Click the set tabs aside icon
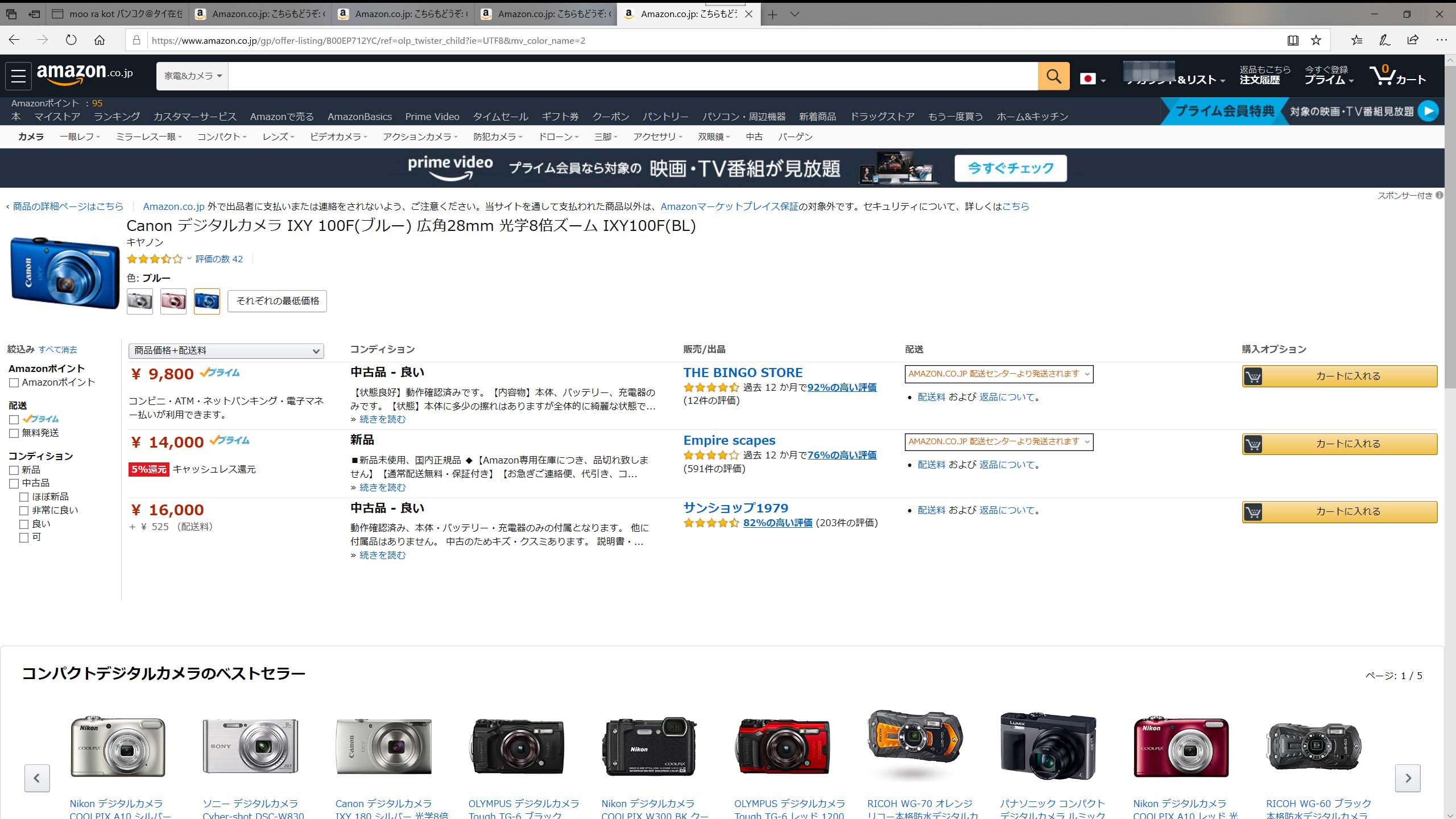This screenshot has height=819, width=1456. click(x=35, y=14)
